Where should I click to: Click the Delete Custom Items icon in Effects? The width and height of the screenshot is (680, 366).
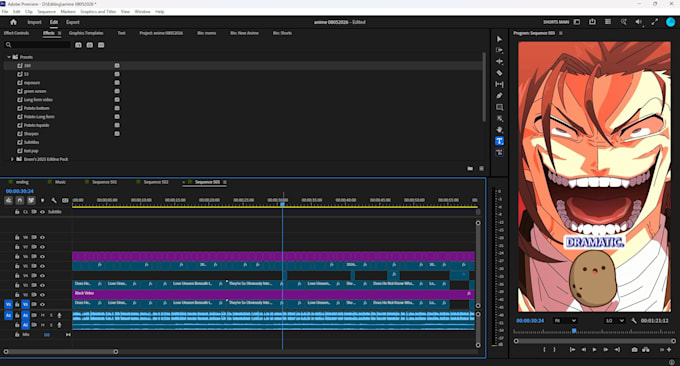click(481, 169)
